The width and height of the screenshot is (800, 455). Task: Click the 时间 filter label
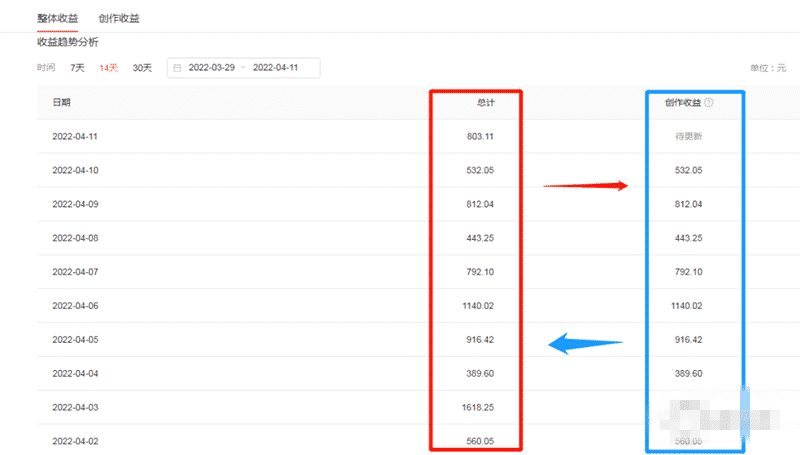pyautogui.click(x=46, y=67)
